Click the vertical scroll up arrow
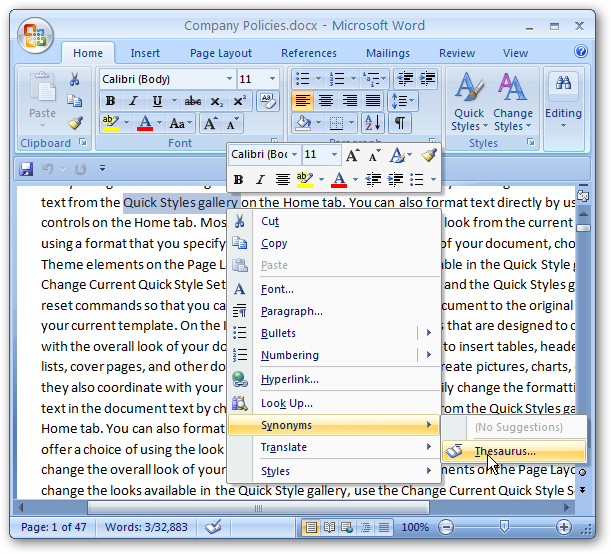This screenshot has height=554, width=611. 583,214
